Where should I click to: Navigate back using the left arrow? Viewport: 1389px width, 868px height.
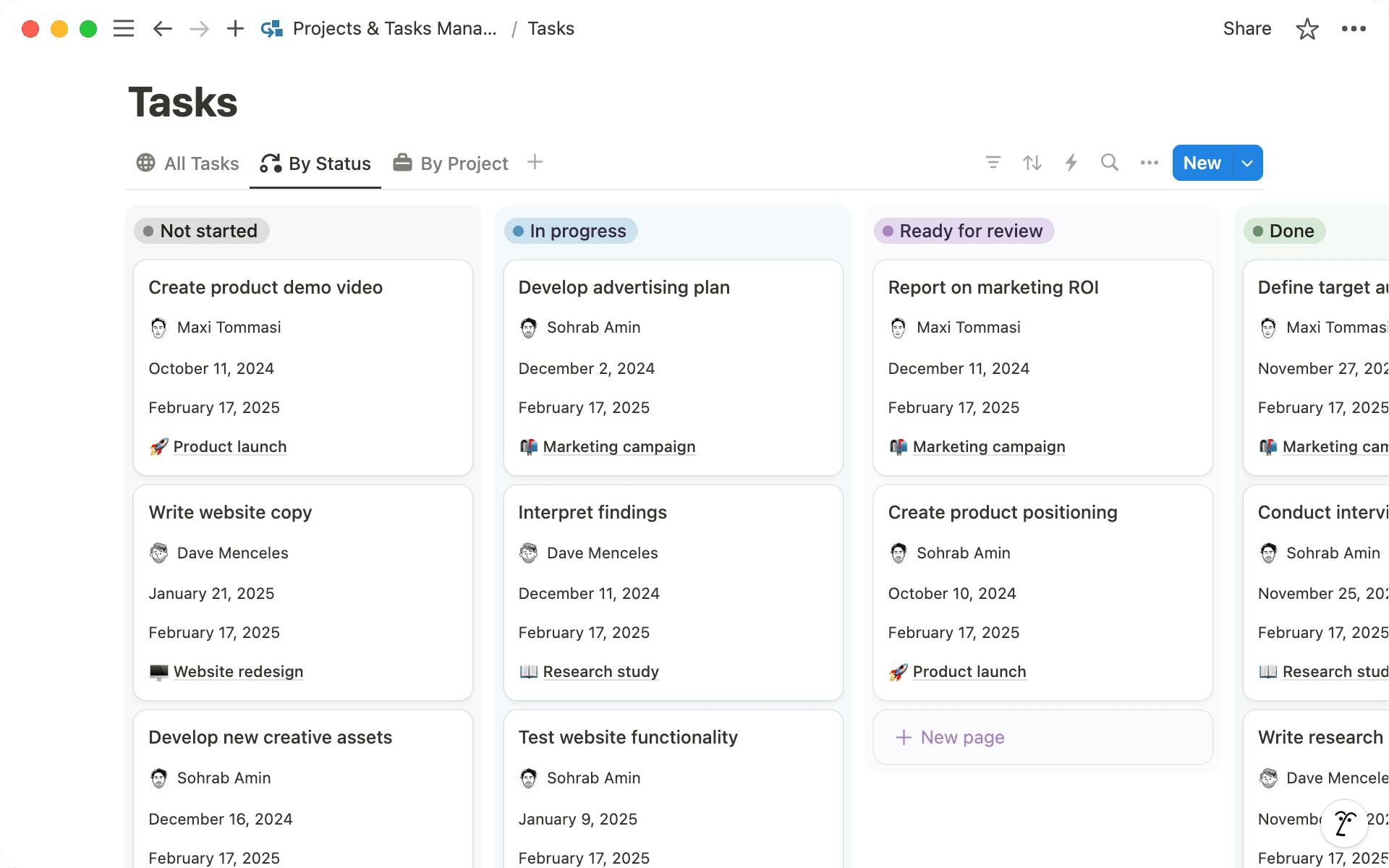(162, 28)
